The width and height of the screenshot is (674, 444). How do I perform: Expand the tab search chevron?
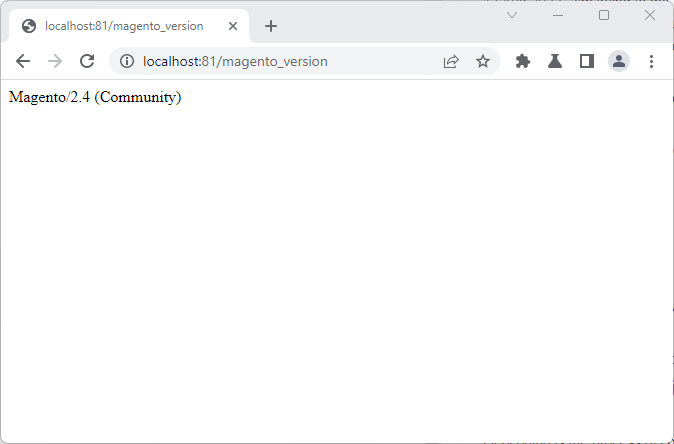click(x=512, y=15)
